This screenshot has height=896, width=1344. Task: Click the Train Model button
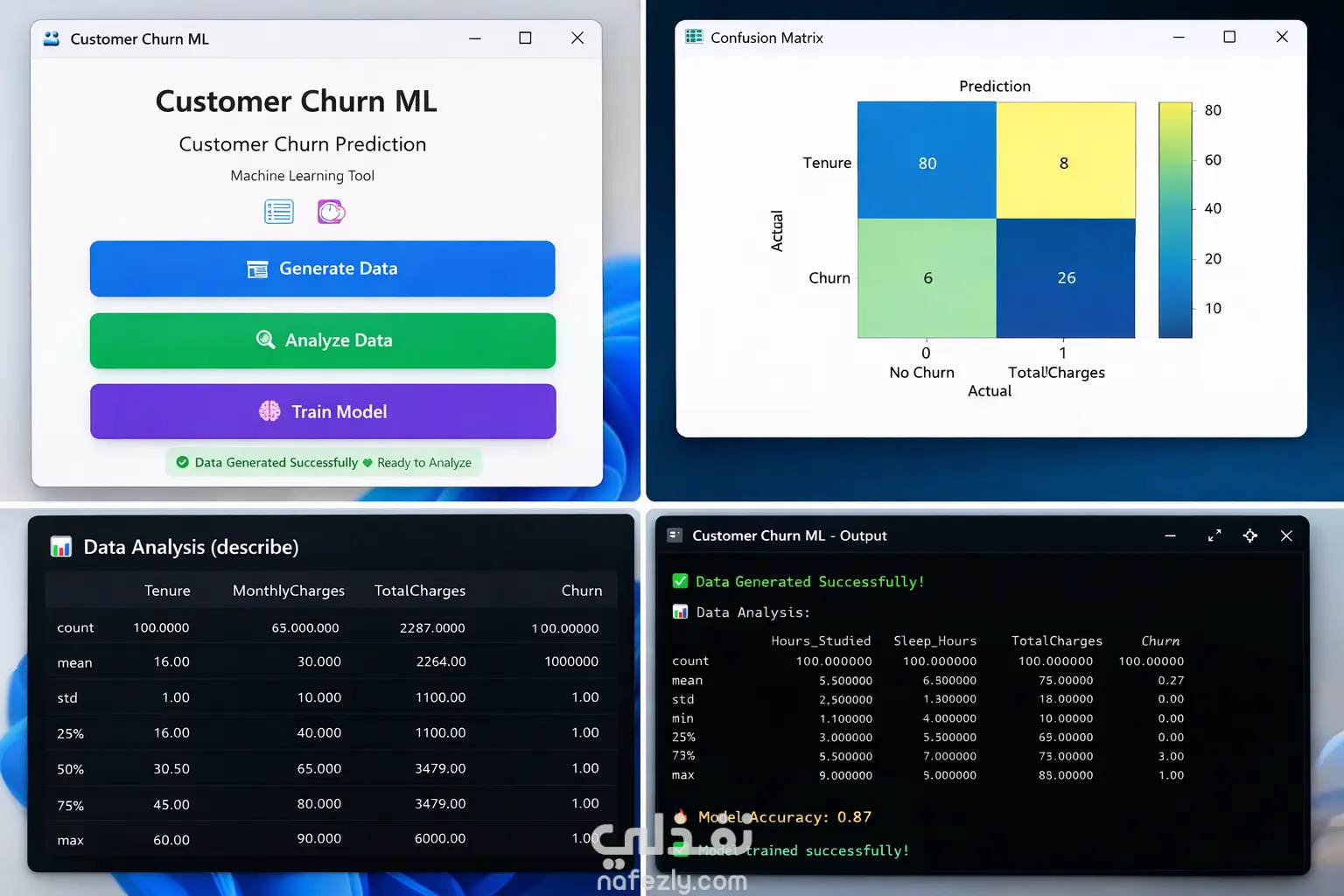323,411
